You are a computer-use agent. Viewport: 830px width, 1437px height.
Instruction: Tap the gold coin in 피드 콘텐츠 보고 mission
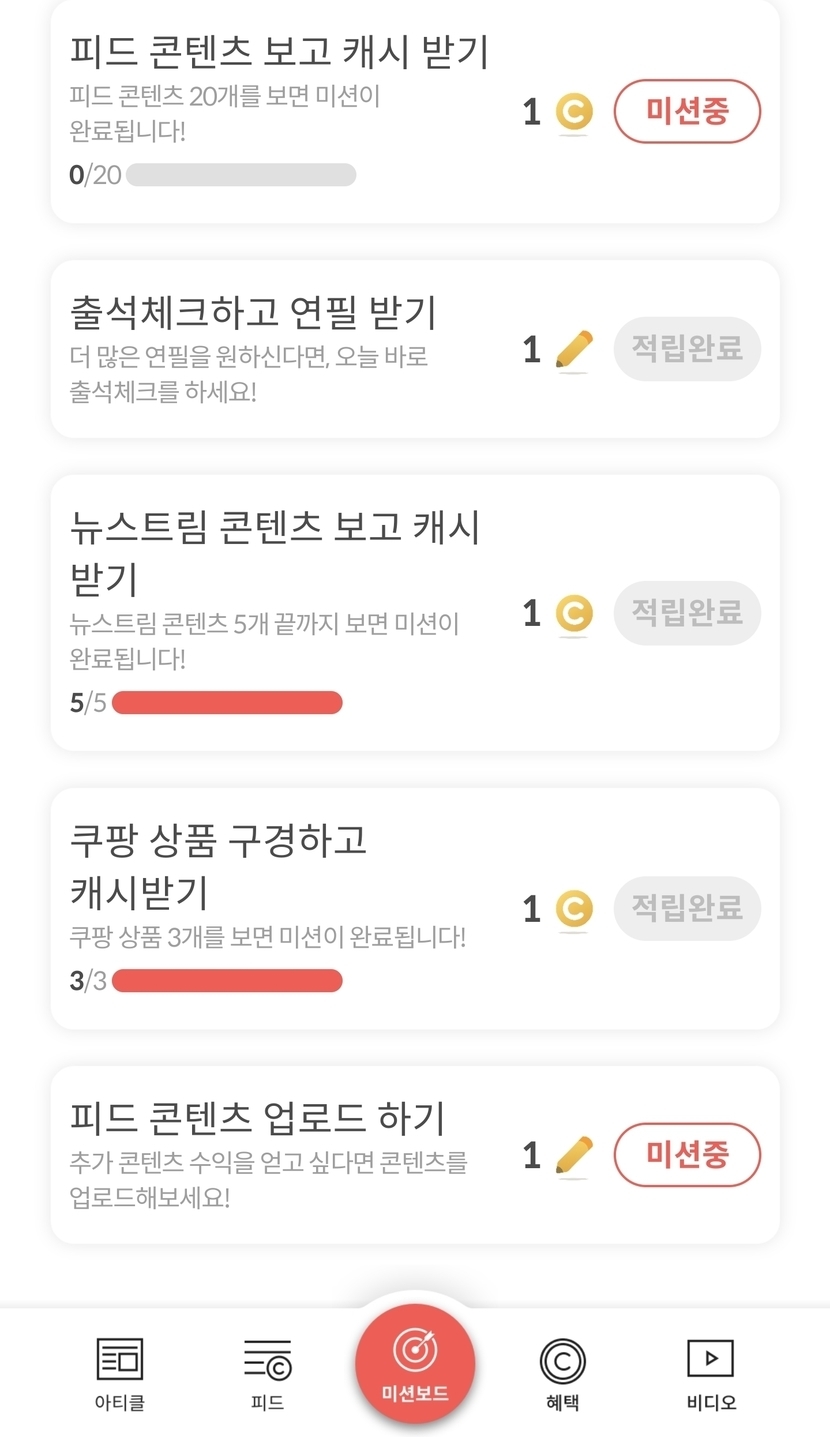click(574, 112)
